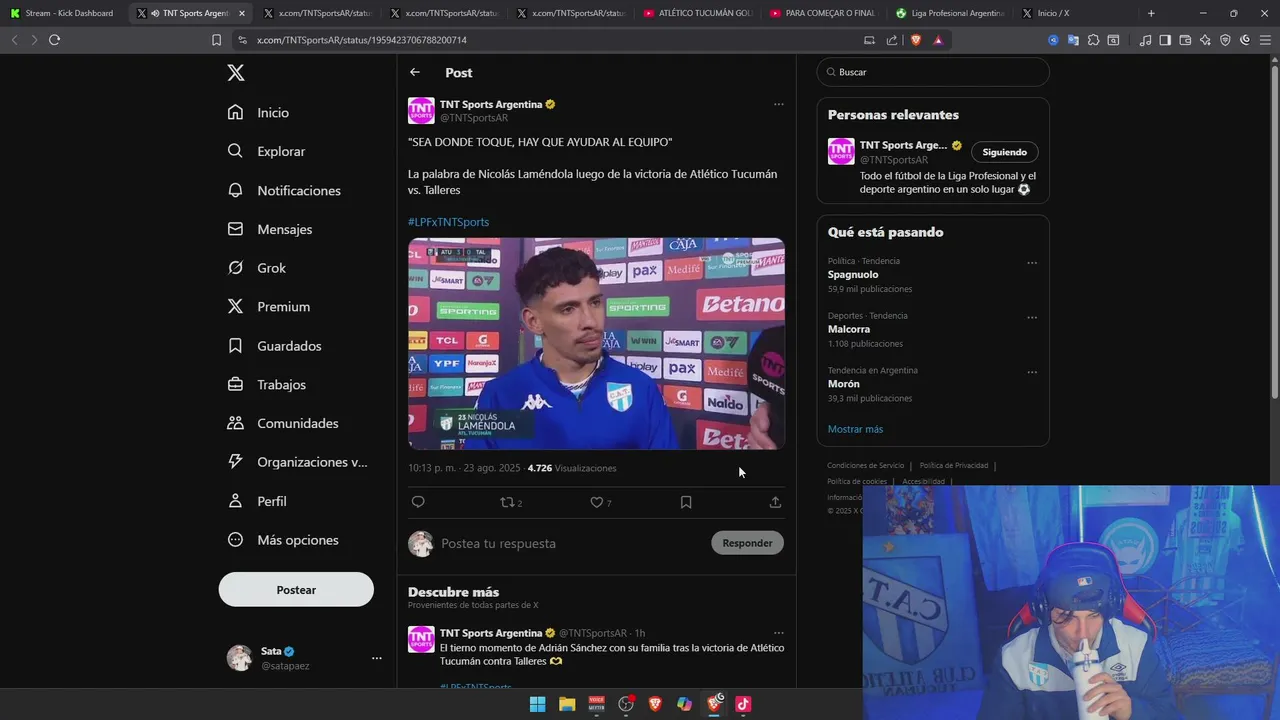The width and height of the screenshot is (1280, 720).
Task: Open the Política de Privacidad link
Action: click(954, 465)
